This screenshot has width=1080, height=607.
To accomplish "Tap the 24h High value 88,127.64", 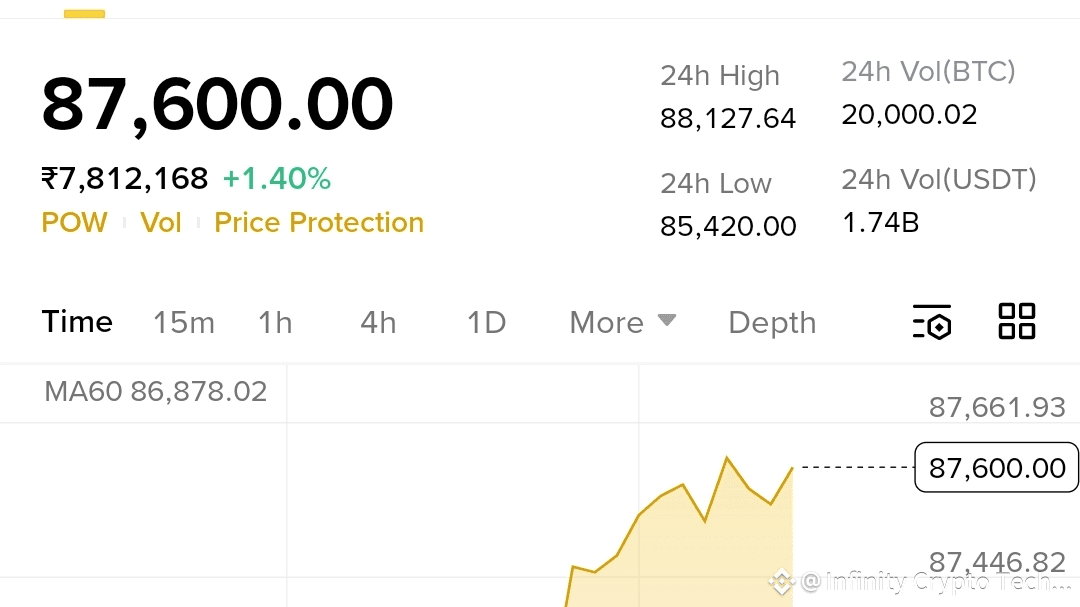I will (x=728, y=119).
